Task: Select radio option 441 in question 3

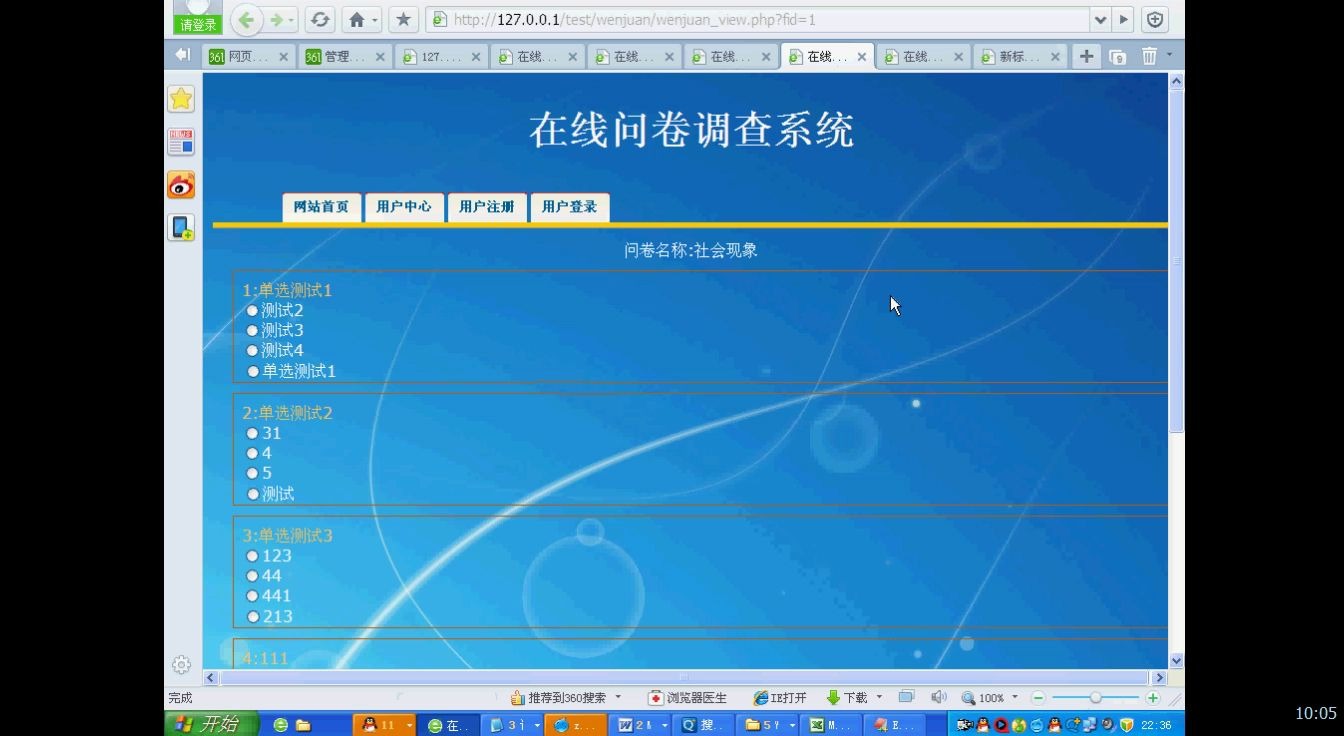Action: tap(252, 596)
